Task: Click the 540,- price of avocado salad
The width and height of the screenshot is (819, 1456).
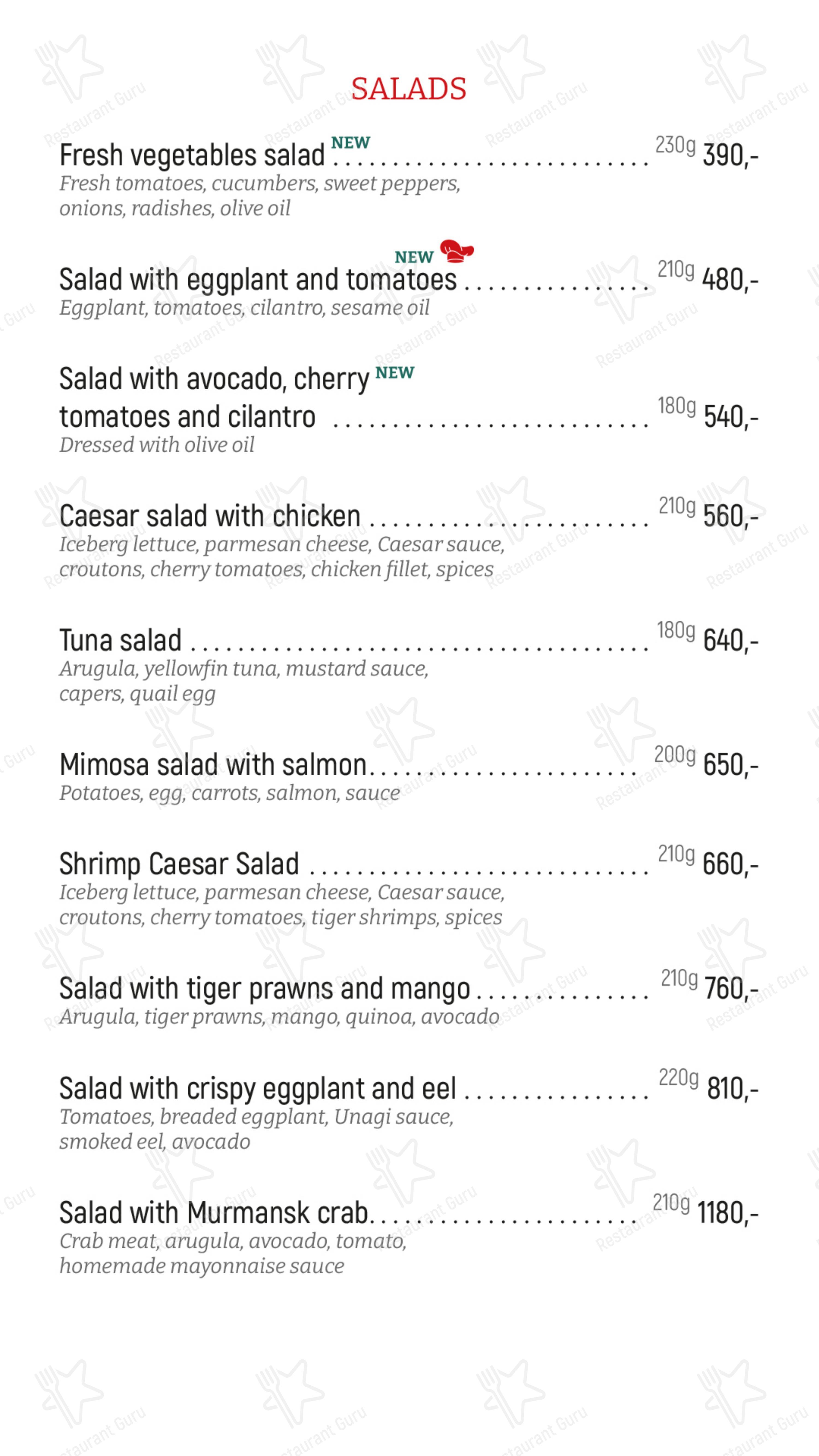Action: coord(731,417)
